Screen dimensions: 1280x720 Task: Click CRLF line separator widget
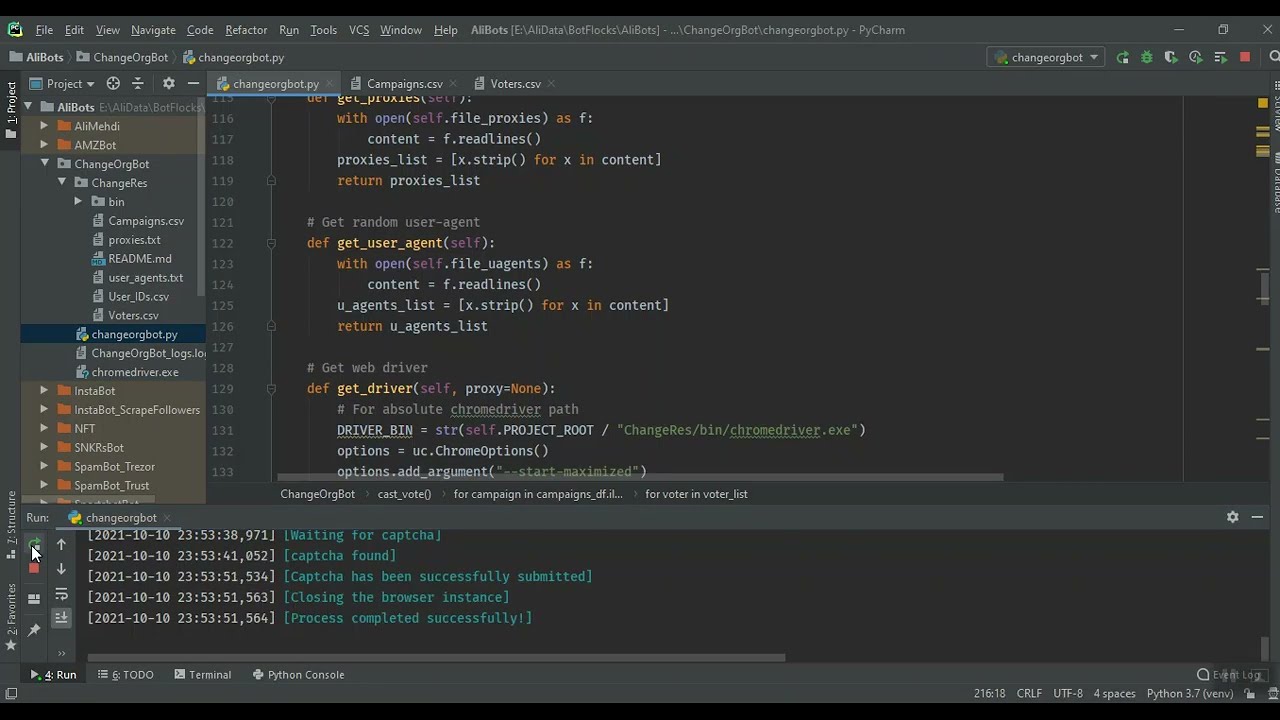pos(1029,694)
